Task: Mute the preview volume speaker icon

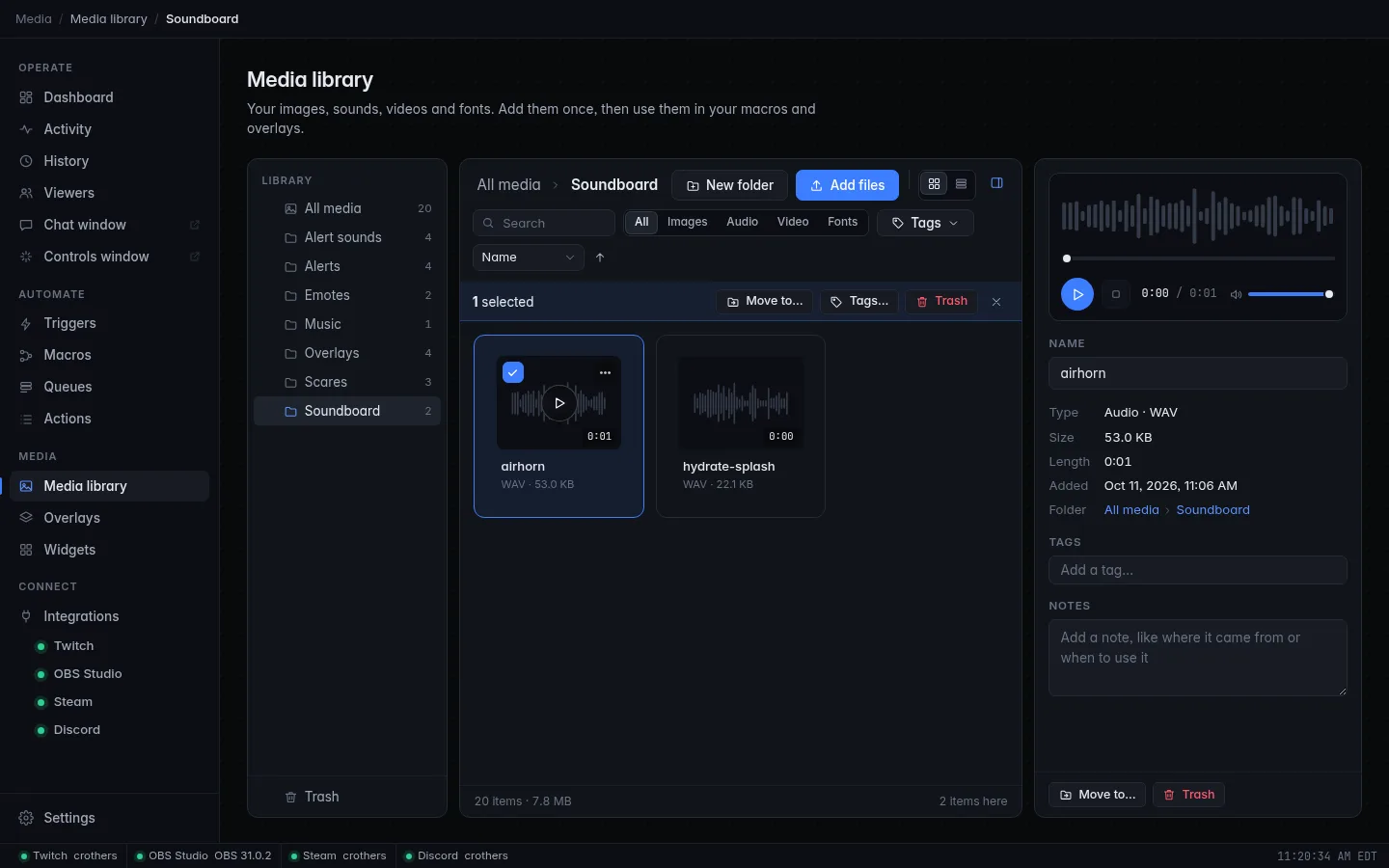Action: pyautogui.click(x=1236, y=294)
